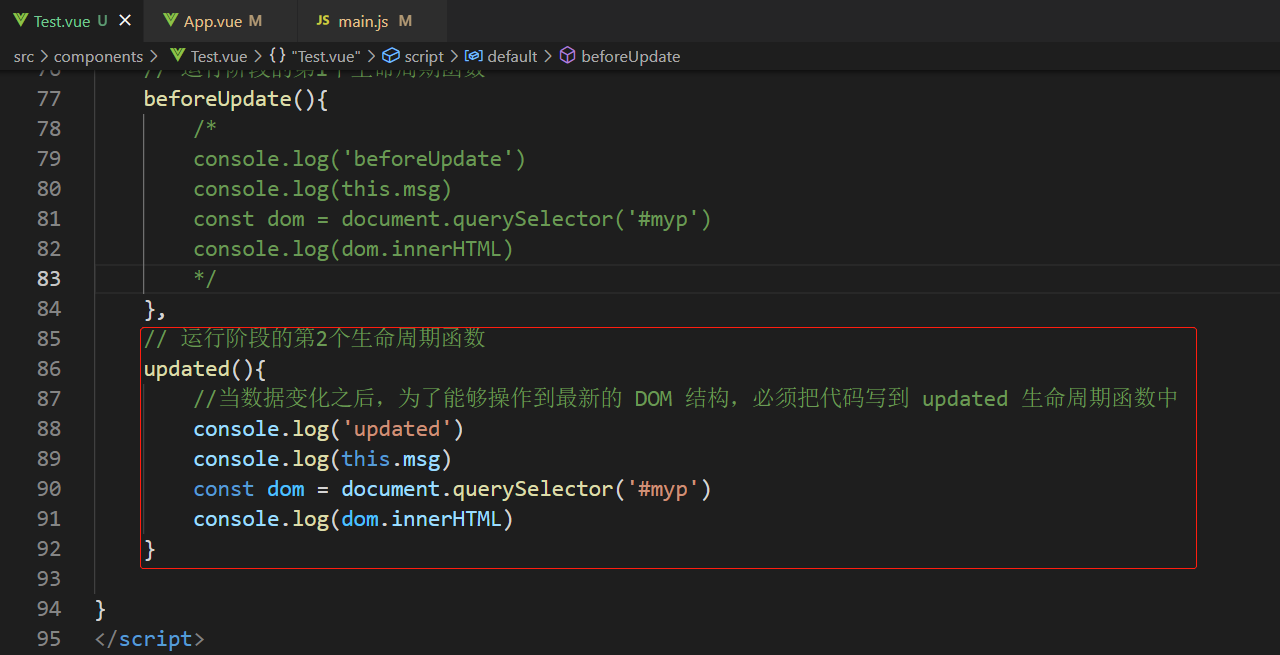Click the Vue file icon in the breadcrumb
The height and width of the screenshot is (655, 1280).
point(178,56)
